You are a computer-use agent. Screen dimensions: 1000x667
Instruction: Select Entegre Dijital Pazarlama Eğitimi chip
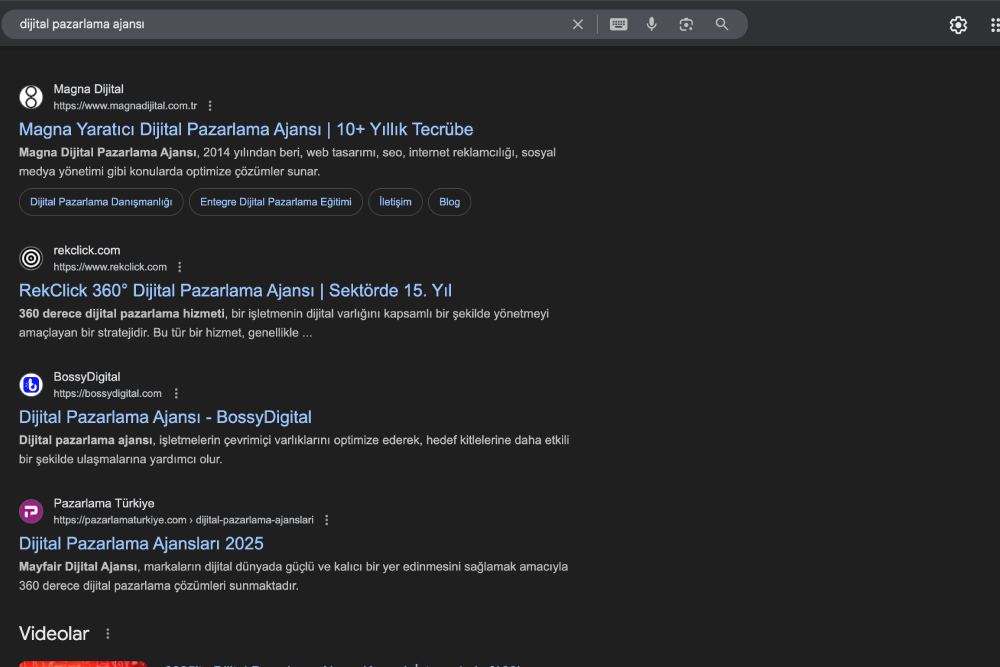point(276,202)
